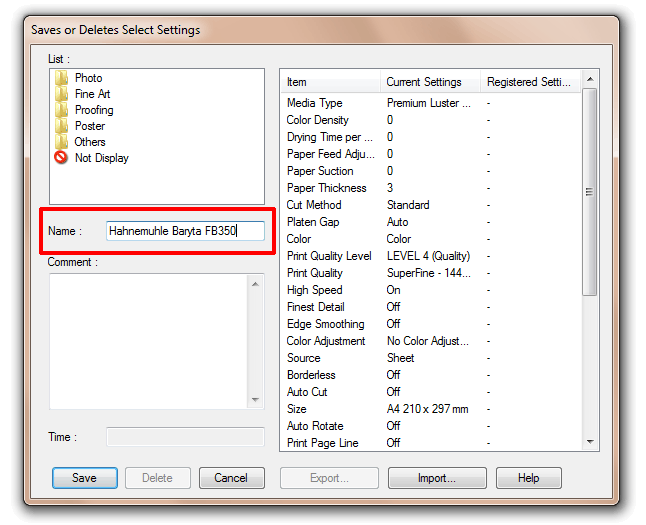Select the Auto Cut row
Screen dimensions: 646x525
(431, 392)
